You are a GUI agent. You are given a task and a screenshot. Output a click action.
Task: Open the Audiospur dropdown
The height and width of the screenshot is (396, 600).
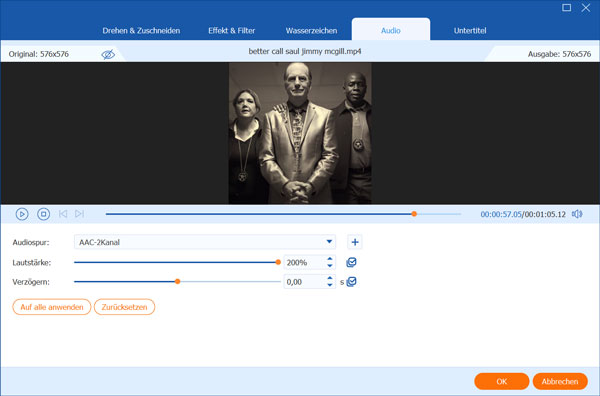[205, 242]
